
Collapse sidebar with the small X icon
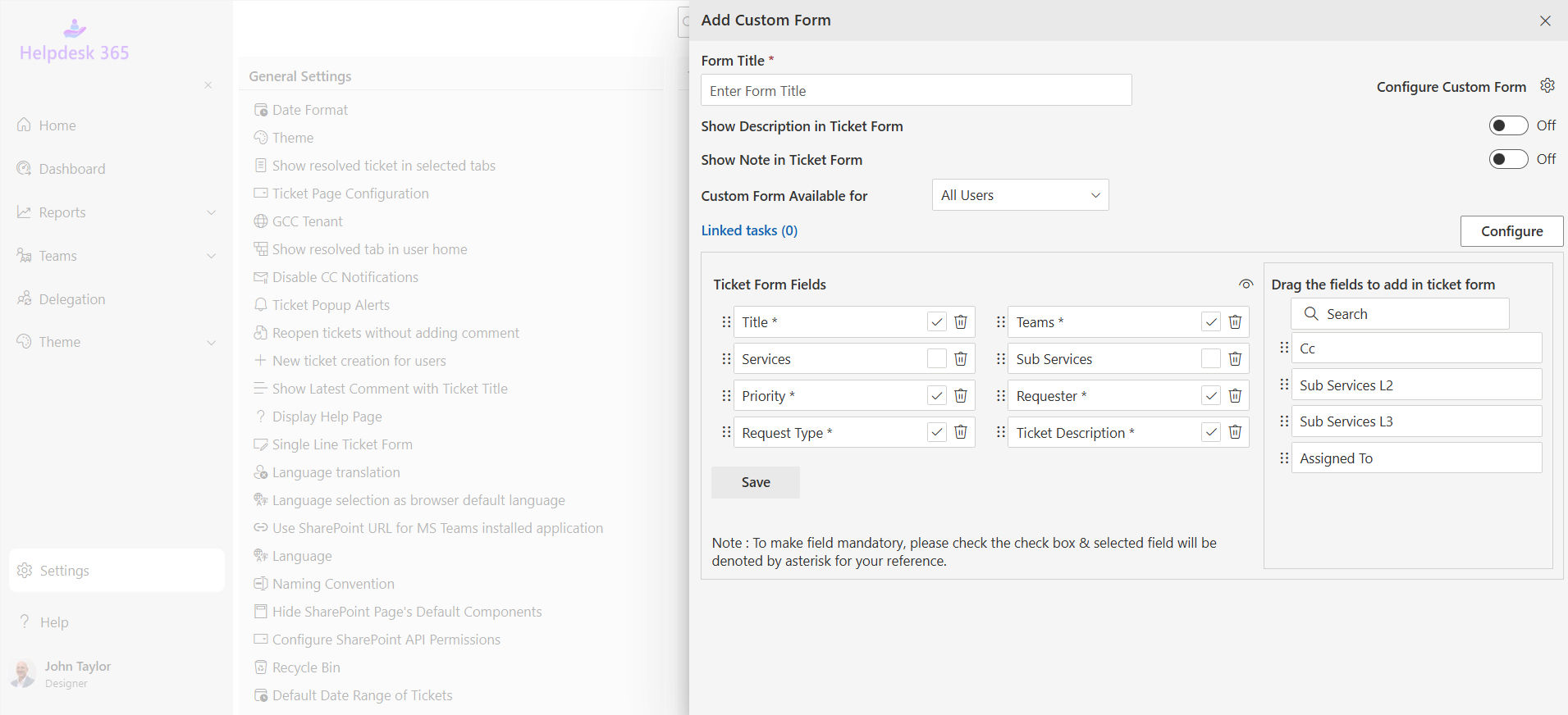(208, 85)
